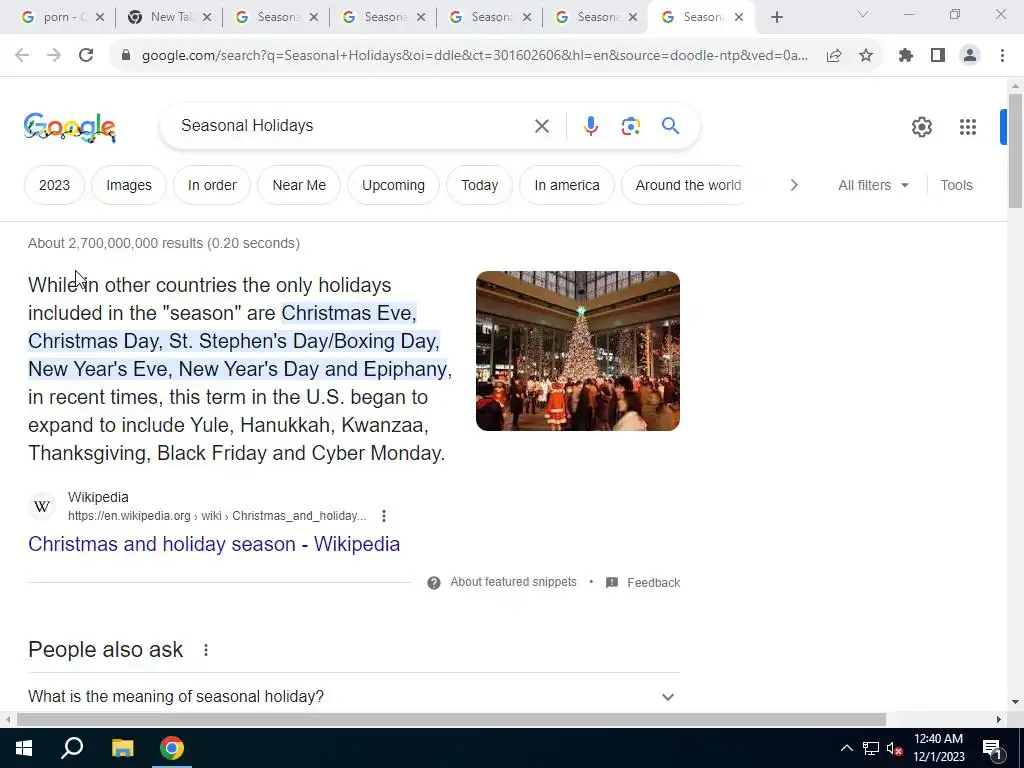Toggle Chrome side panel icon
This screenshot has height=768, width=1024.
pyautogui.click(x=937, y=56)
